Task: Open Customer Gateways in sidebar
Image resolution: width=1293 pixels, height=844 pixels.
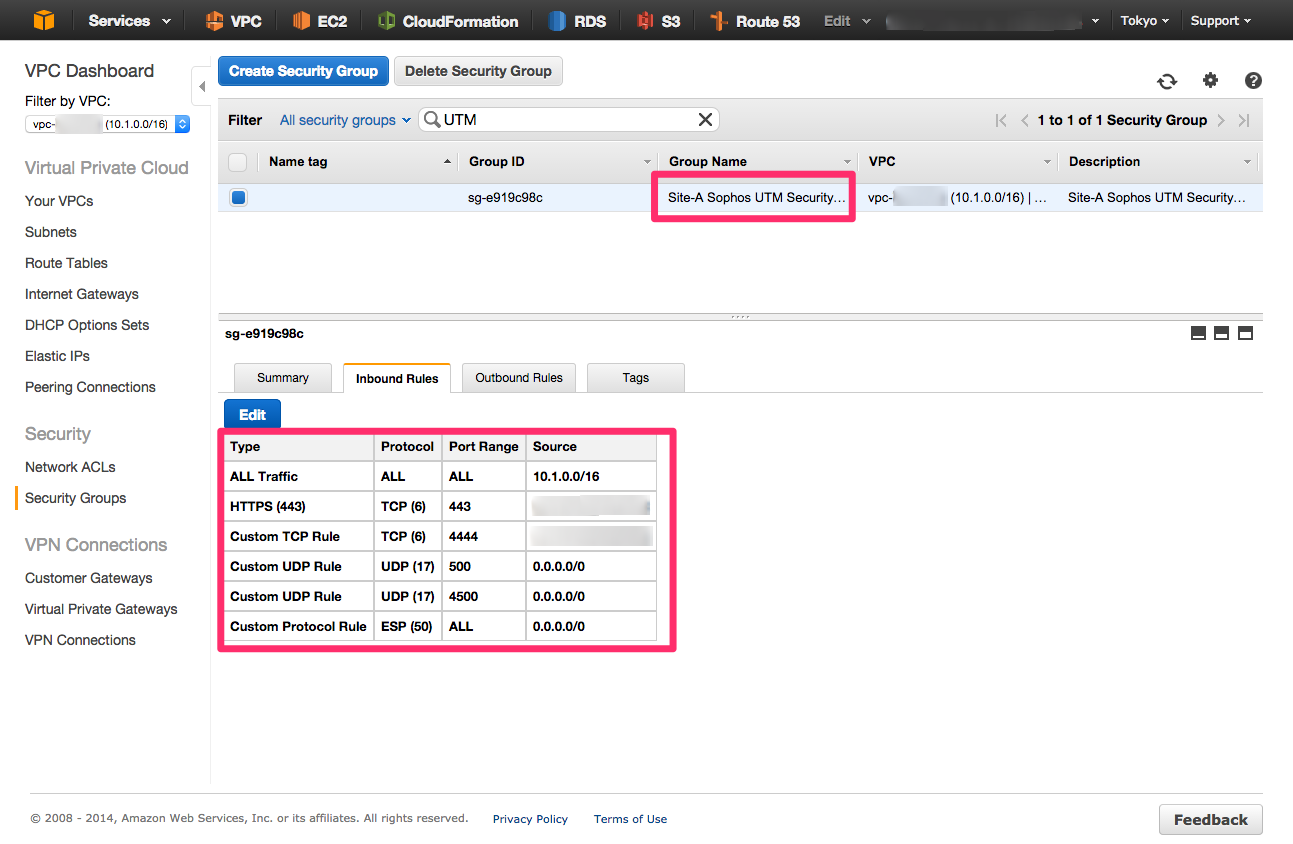Action: pos(89,578)
